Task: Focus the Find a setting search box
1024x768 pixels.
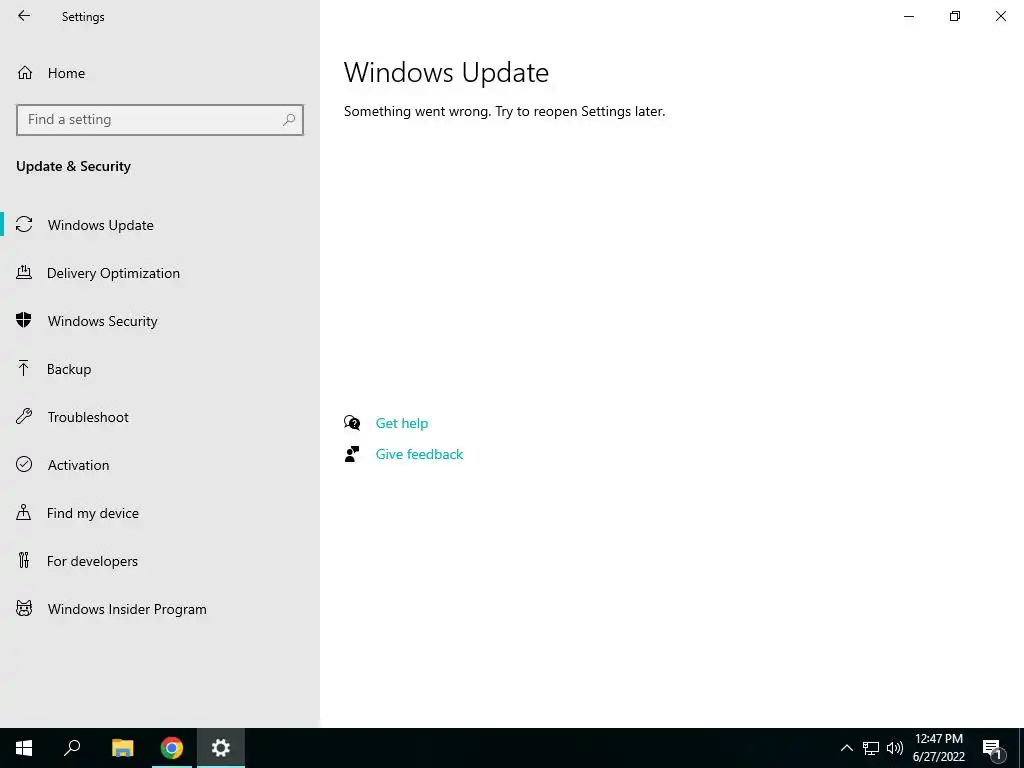Action: pos(160,120)
